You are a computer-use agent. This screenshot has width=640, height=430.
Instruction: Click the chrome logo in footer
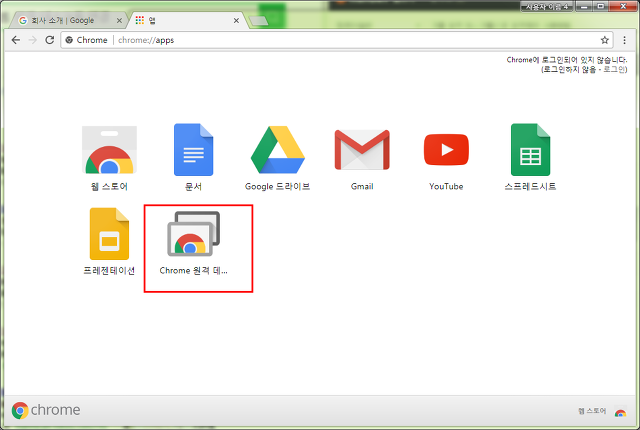[46, 410]
